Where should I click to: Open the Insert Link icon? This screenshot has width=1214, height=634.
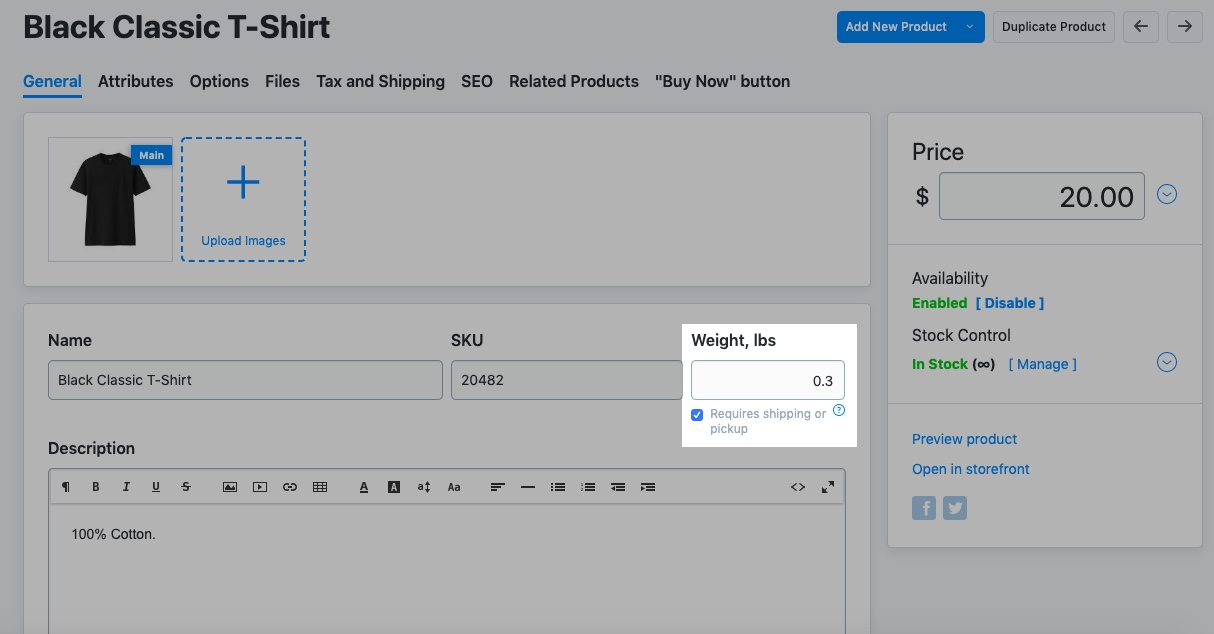point(290,487)
